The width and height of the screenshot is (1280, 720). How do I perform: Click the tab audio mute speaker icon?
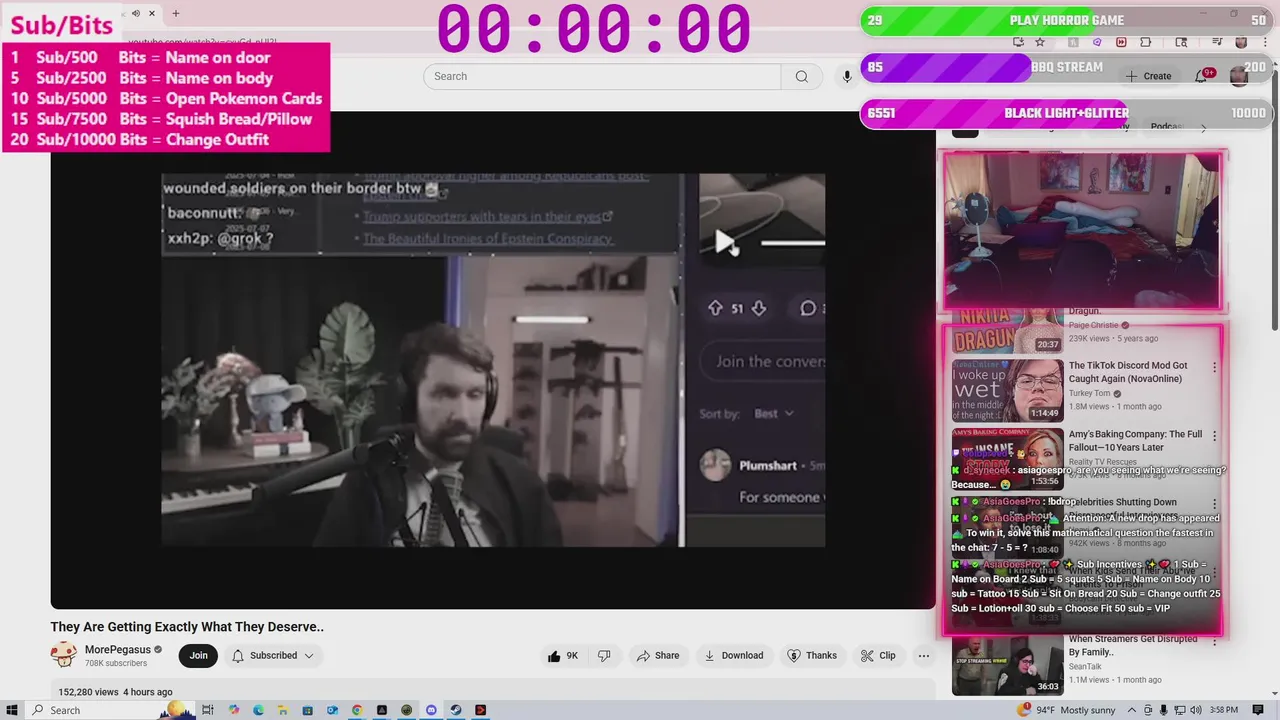[136, 13]
